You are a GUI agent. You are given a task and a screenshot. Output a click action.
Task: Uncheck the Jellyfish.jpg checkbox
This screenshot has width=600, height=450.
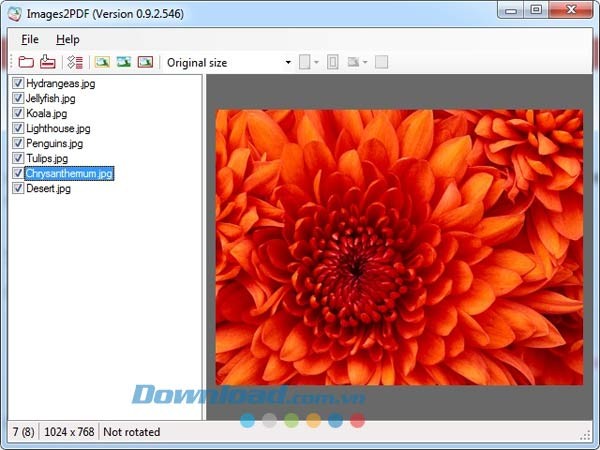18,98
